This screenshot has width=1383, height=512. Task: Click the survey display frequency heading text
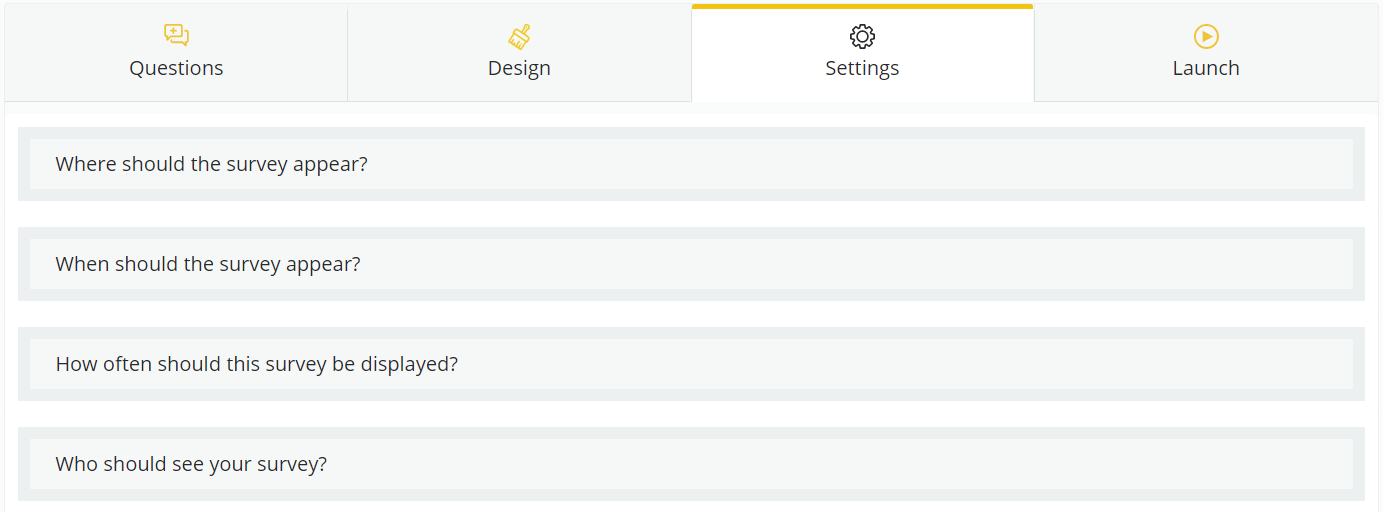(x=257, y=364)
